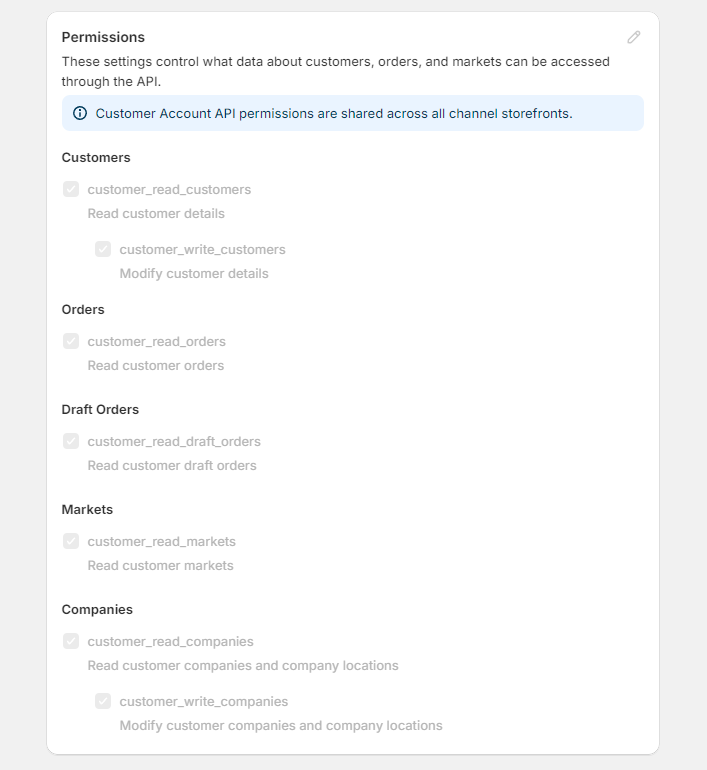Image resolution: width=707 pixels, height=770 pixels.
Task: Click the Orders section heading
Action: click(x=83, y=309)
